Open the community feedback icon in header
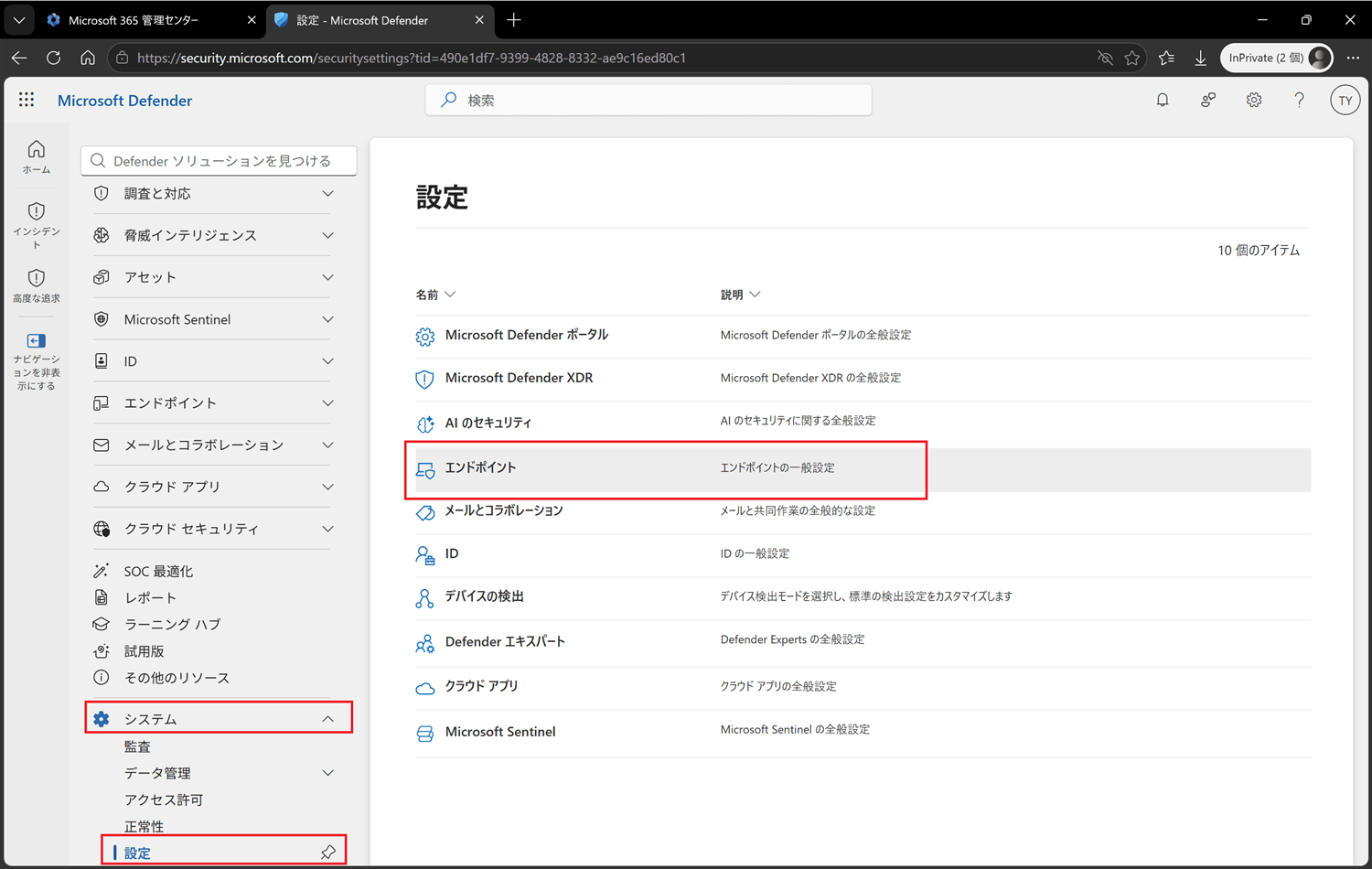Image resolution: width=1372 pixels, height=869 pixels. (x=1208, y=101)
